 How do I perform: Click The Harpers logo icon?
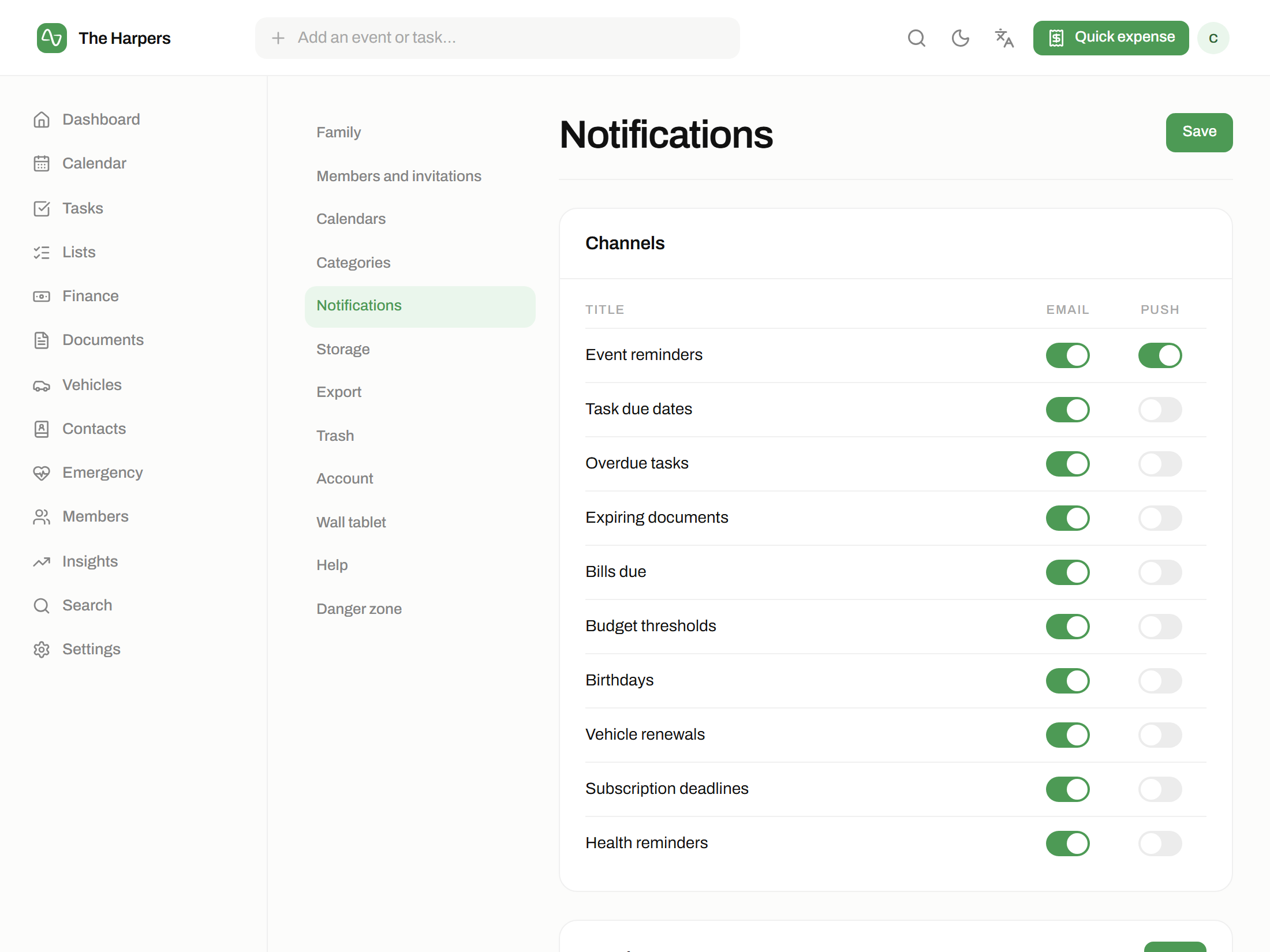tap(52, 38)
